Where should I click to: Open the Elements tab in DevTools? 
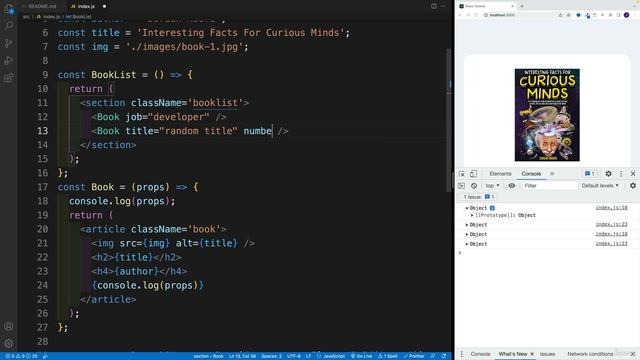(x=500, y=174)
